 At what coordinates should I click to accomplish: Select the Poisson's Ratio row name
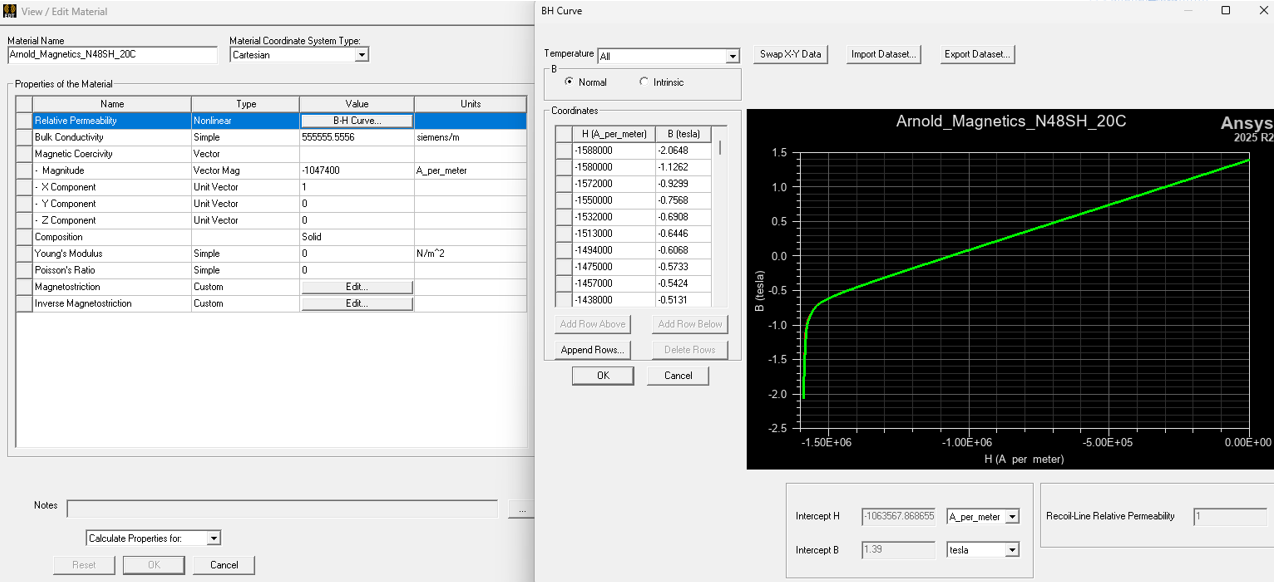[112, 270]
